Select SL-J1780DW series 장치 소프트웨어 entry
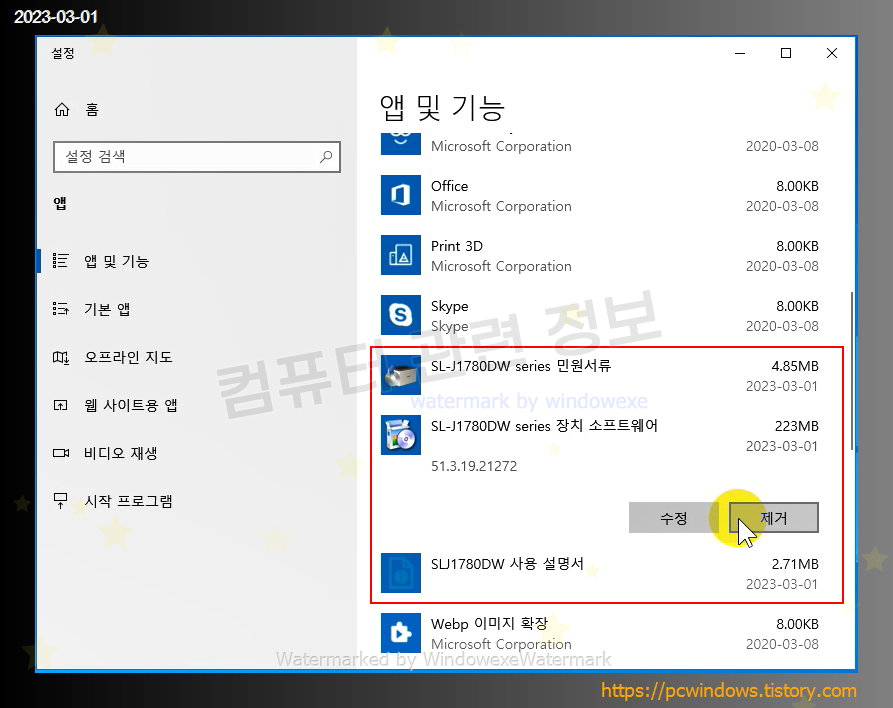 pos(544,426)
